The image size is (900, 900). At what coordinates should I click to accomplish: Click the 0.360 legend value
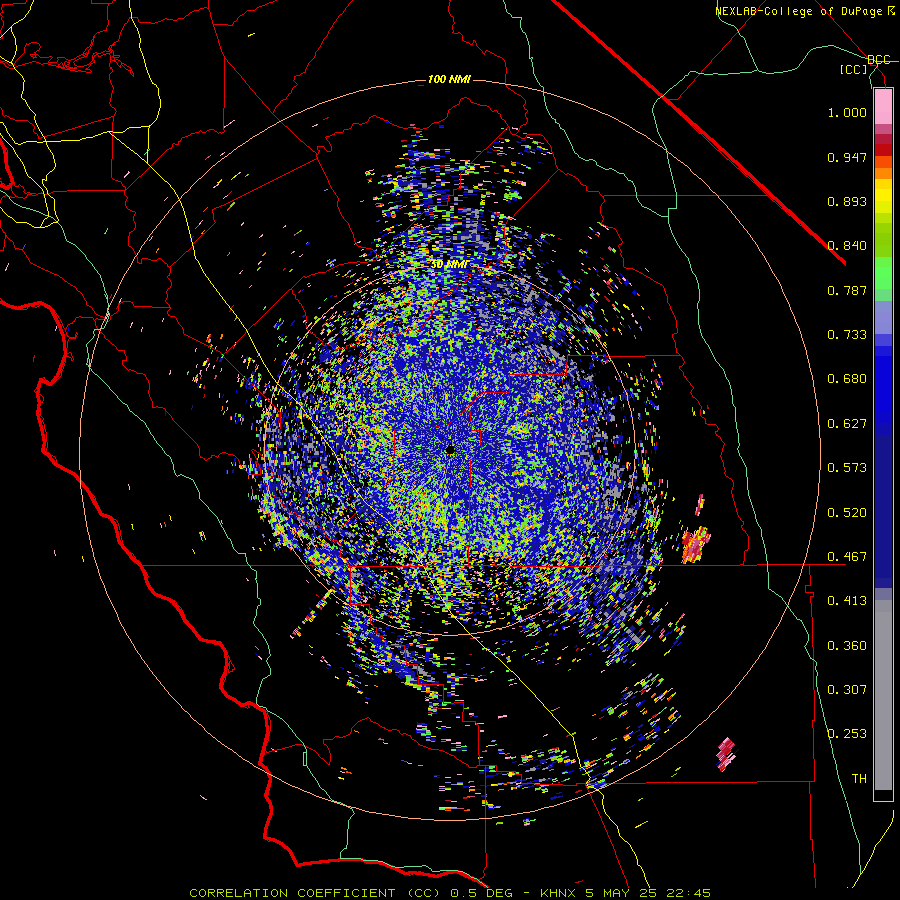847,646
